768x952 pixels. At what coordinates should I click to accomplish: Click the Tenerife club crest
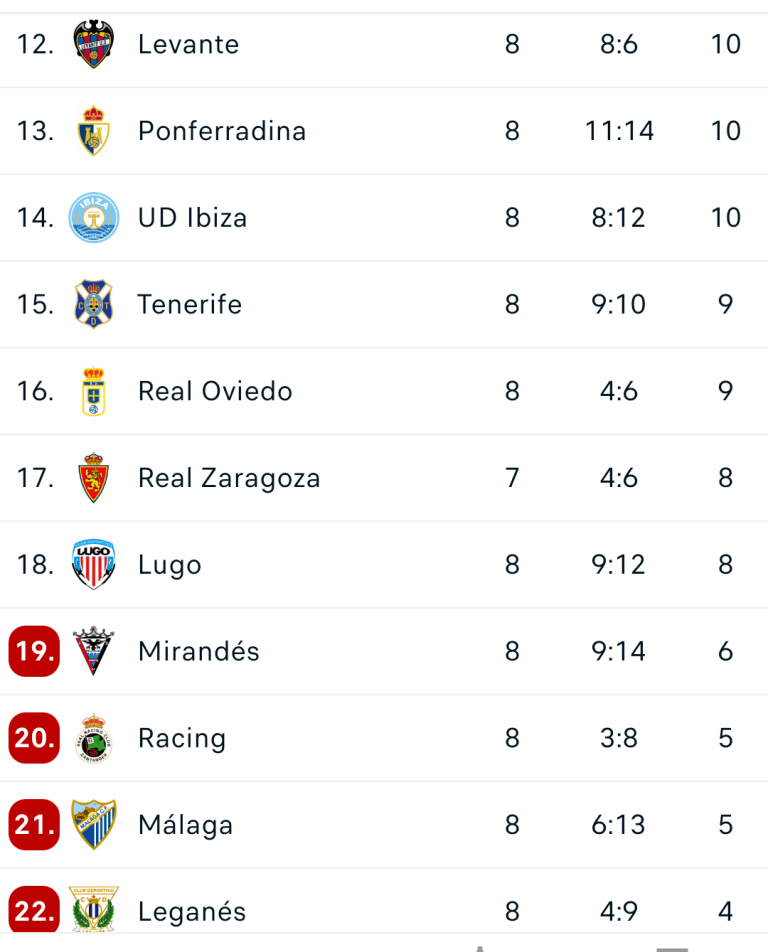[94, 304]
